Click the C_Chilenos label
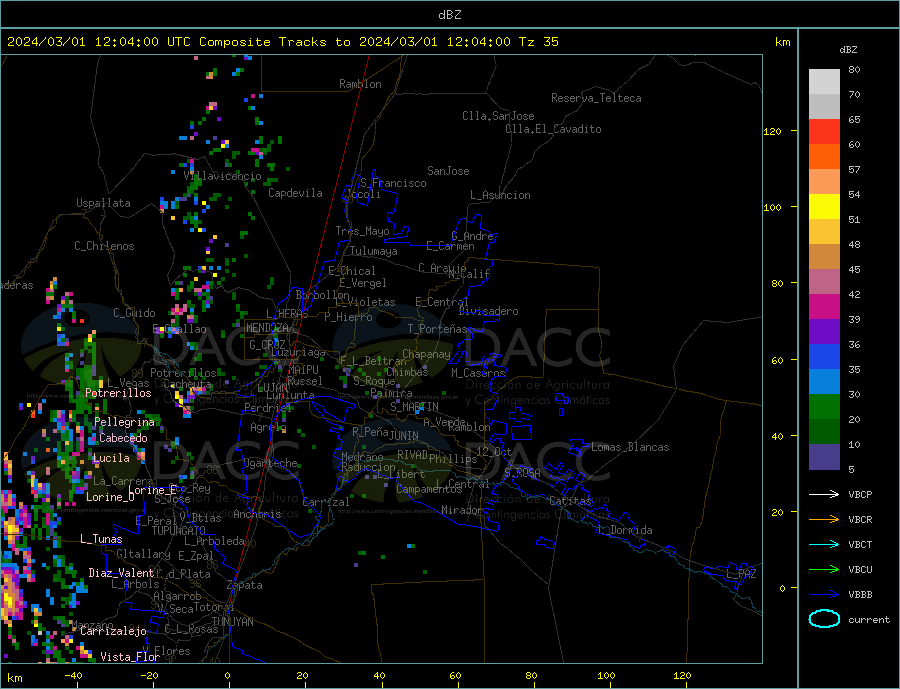 tap(104, 246)
